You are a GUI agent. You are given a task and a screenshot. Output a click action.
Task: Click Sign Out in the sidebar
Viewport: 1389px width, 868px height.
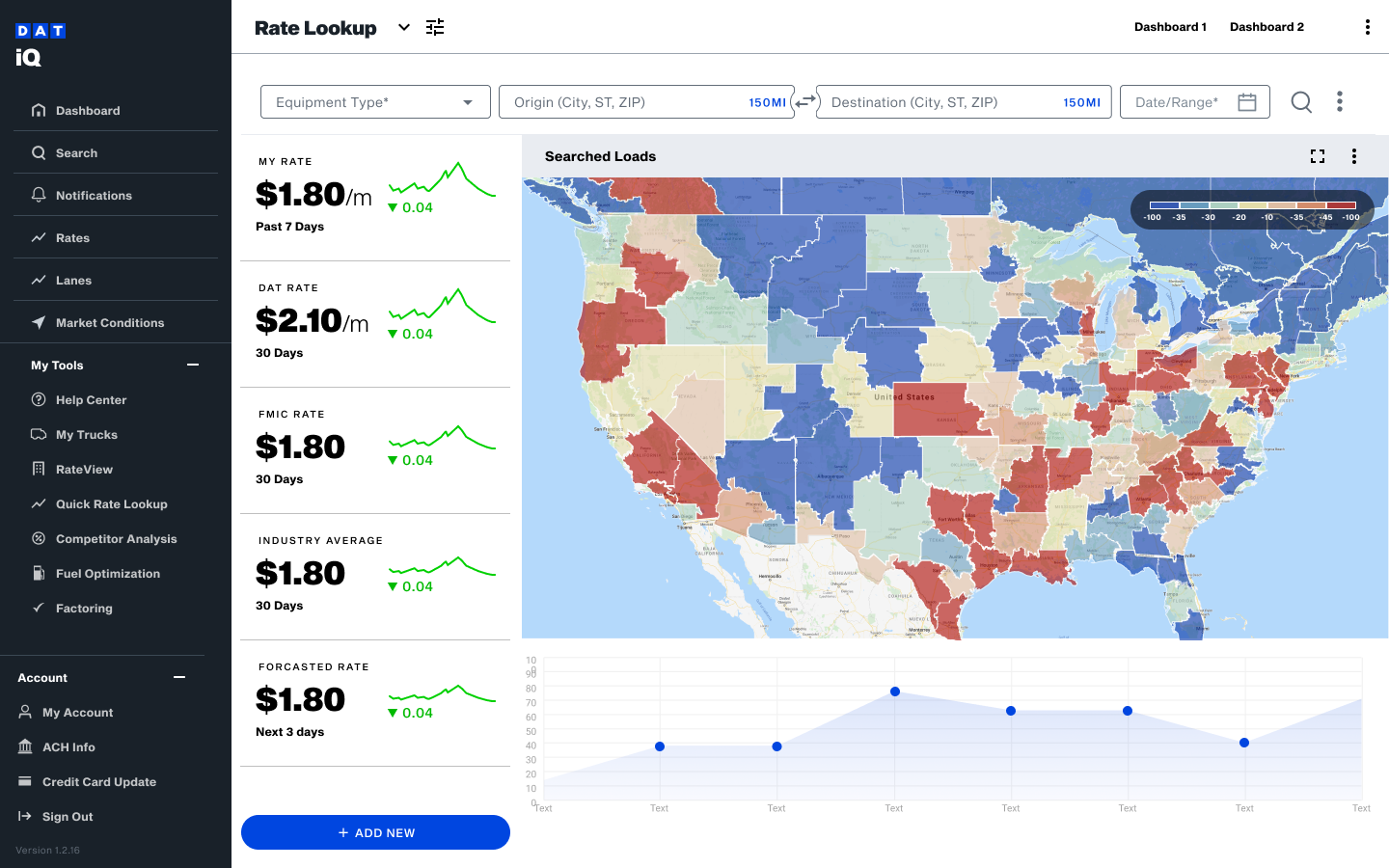click(x=68, y=817)
